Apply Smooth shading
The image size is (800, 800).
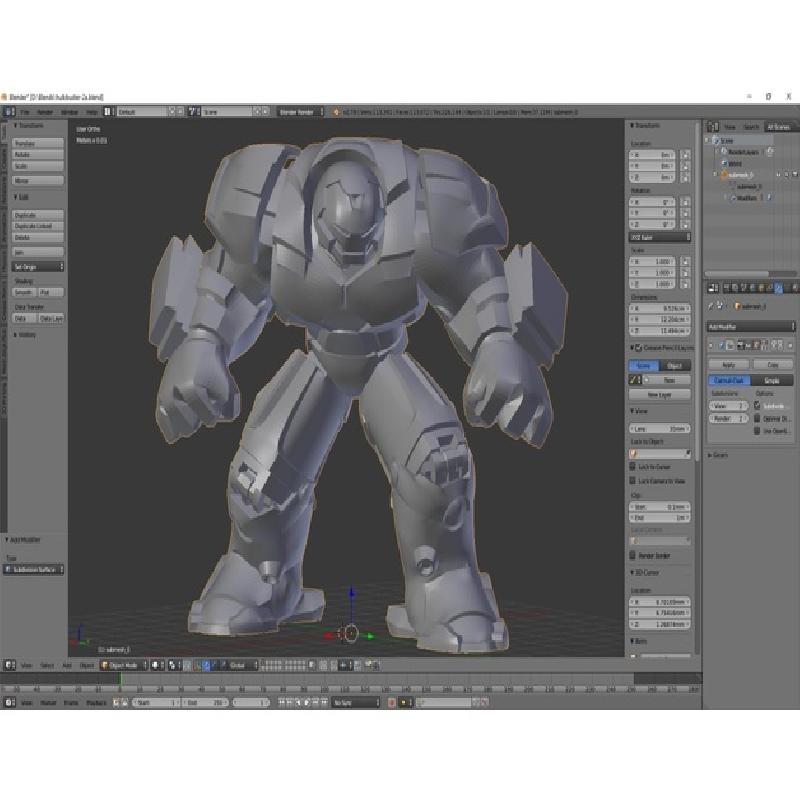[24, 292]
